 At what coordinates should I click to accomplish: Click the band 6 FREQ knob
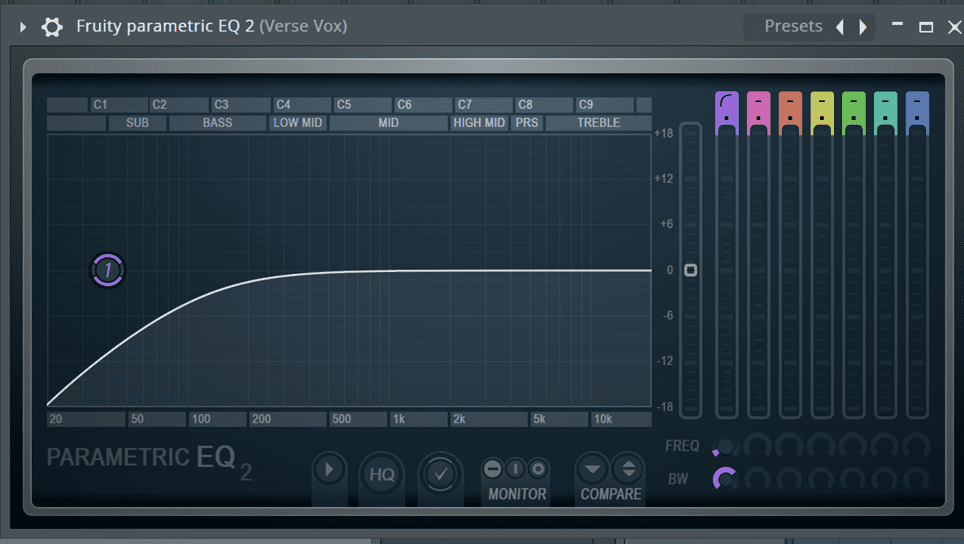[x=885, y=446]
